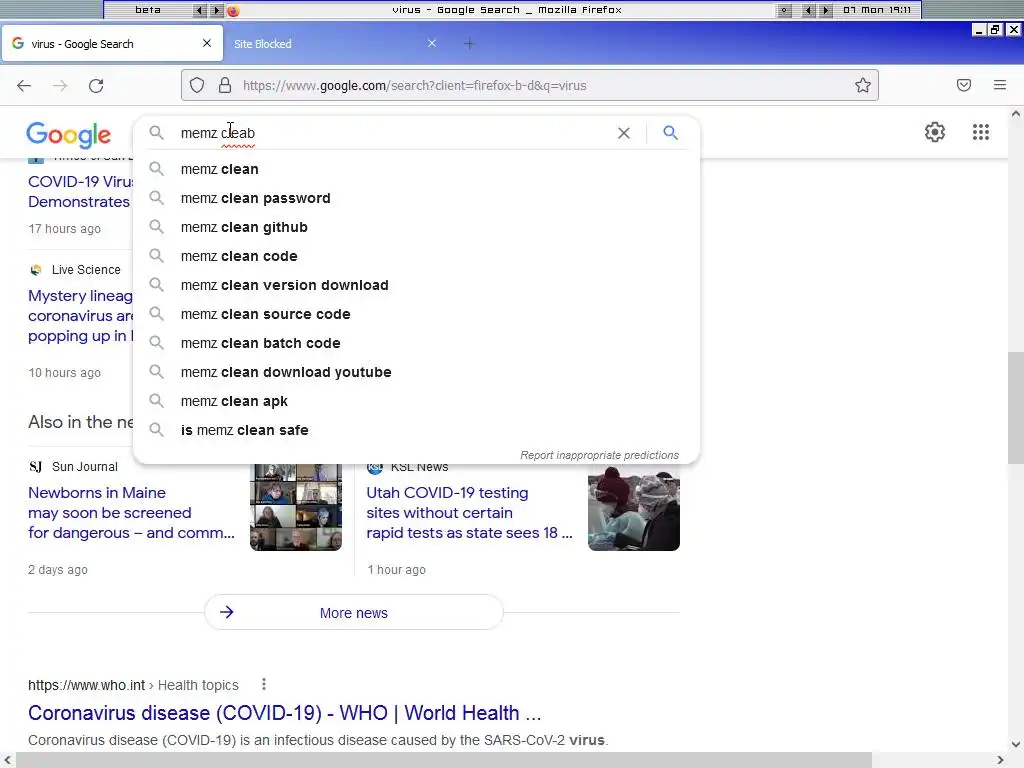Viewport: 1024px width, 768px height.
Task: Switch to the Site Blocked tab
Action: 333,44
